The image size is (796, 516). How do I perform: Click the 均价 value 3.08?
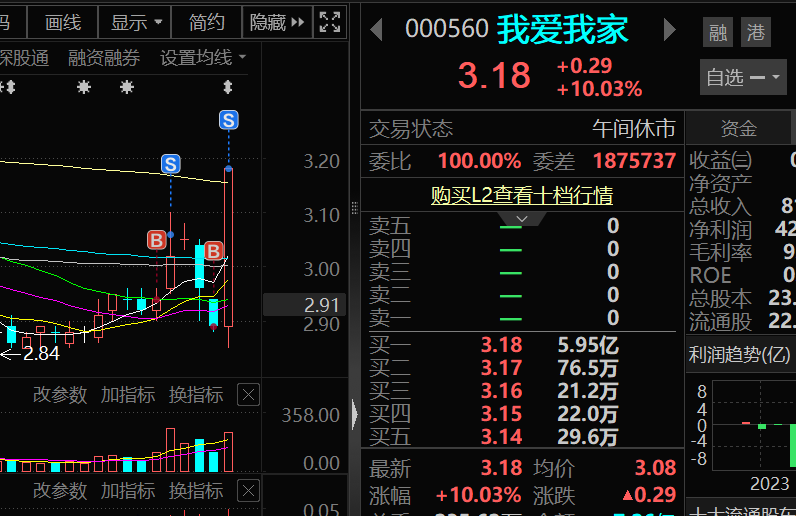[x=655, y=468]
